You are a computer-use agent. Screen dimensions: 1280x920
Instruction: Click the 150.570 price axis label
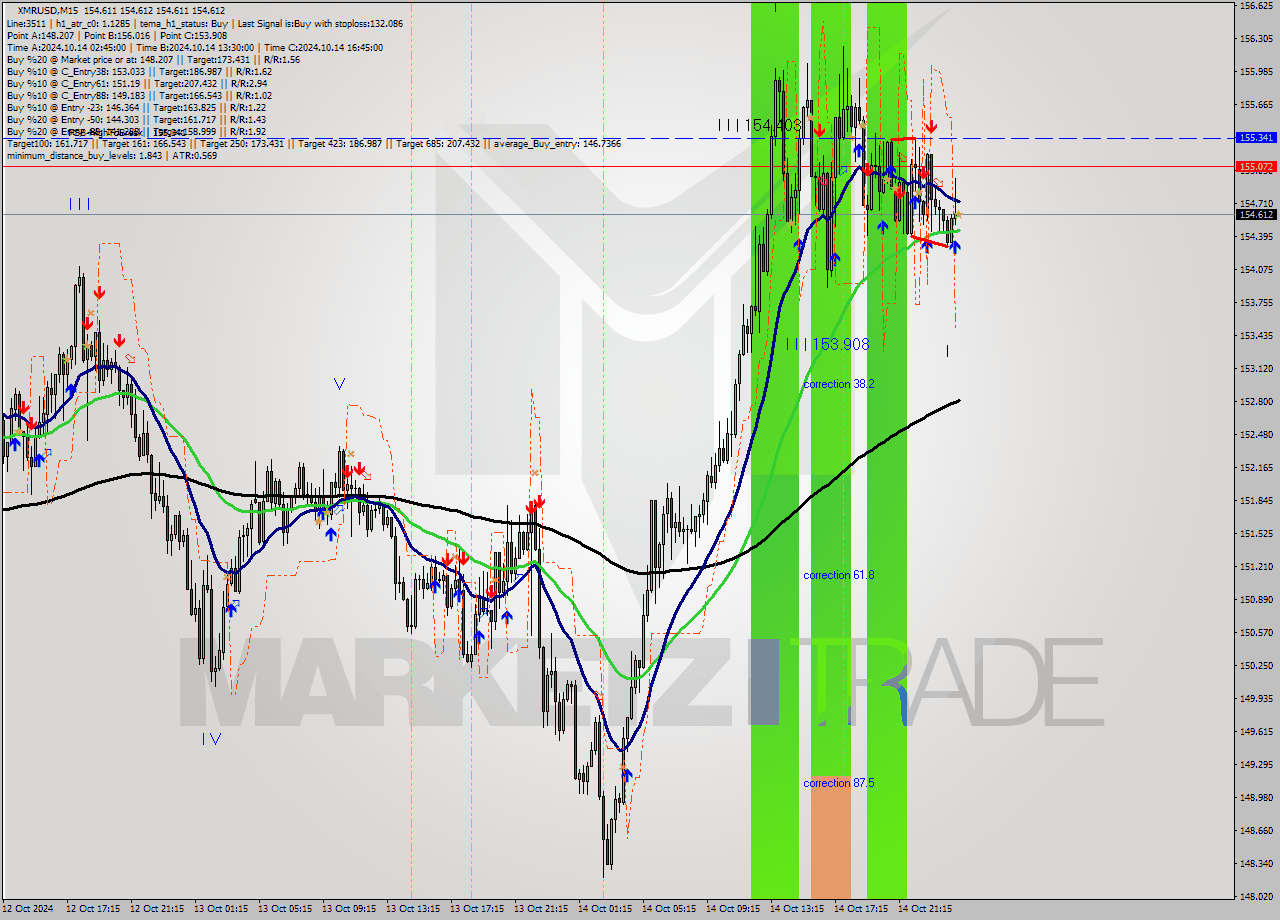(x=1256, y=633)
